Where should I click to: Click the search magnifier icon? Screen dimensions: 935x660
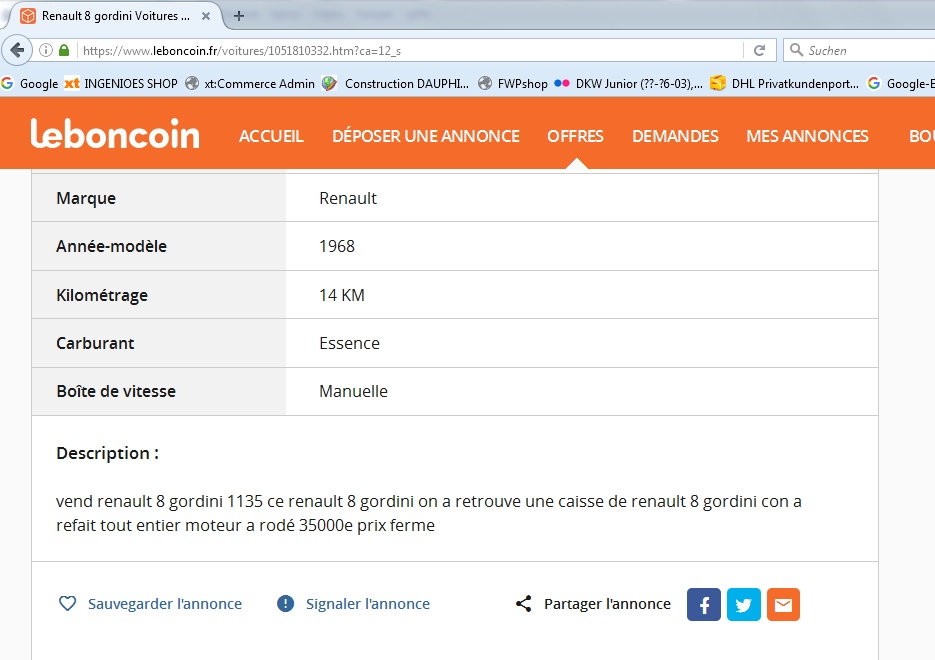point(796,50)
